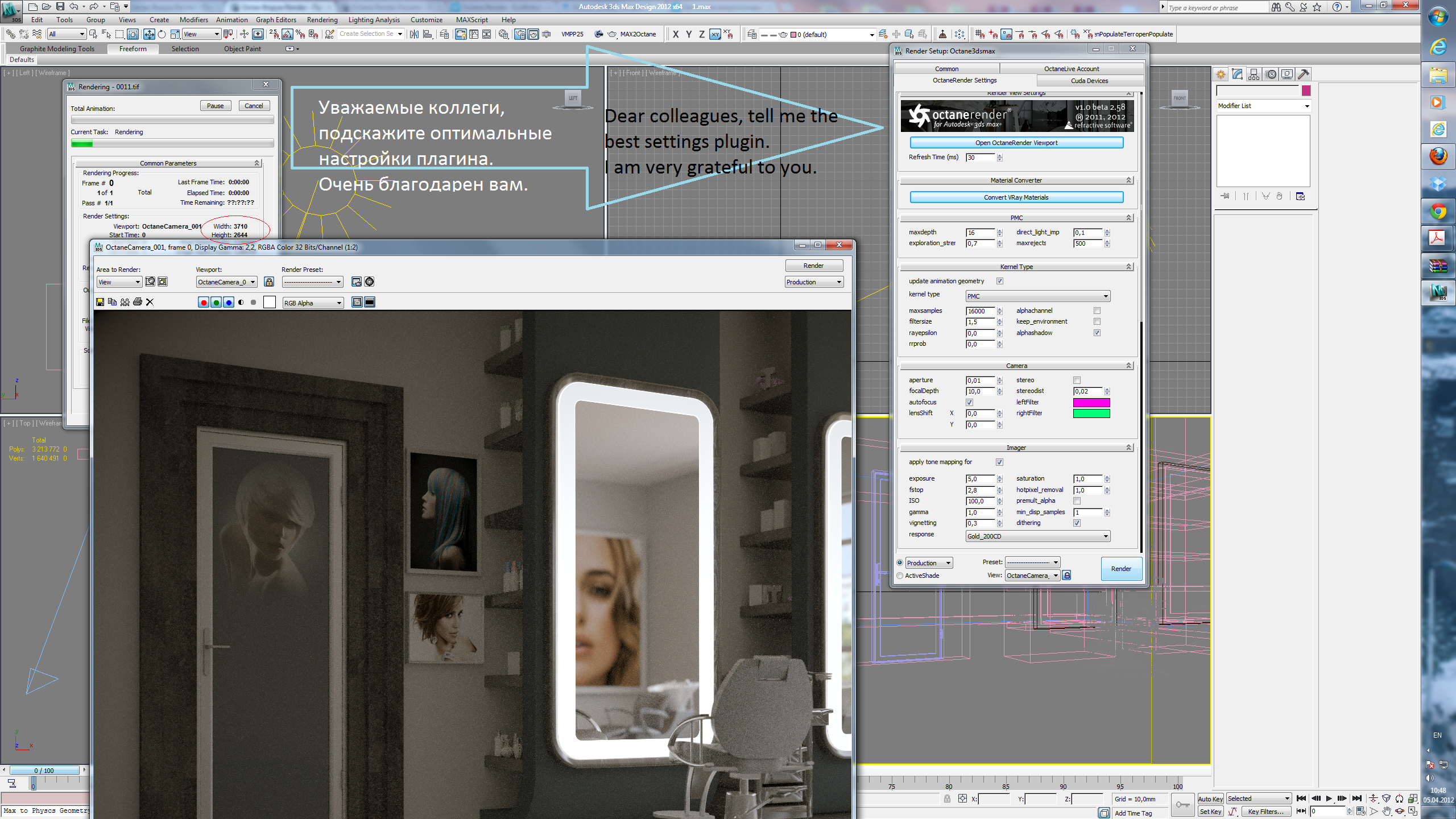Open the RGB Alpha channel dropdown
Viewport: 1456px width, 819px height.
(x=313, y=303)
